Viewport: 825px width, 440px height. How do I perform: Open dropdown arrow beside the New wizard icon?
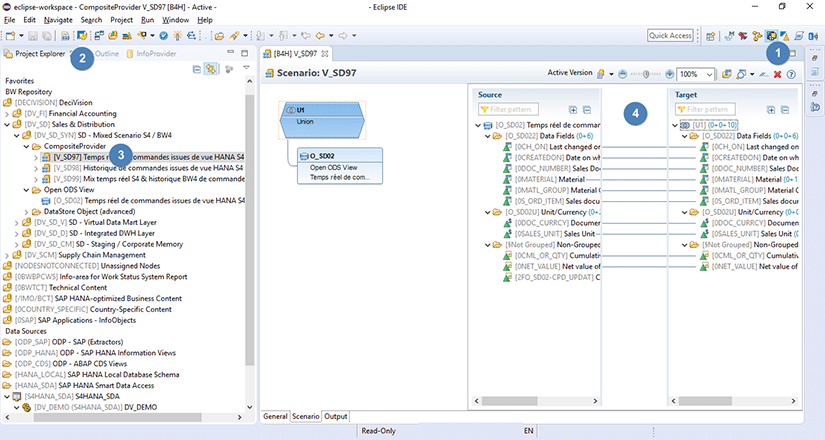pyautogui.click(x=22, y=36)
